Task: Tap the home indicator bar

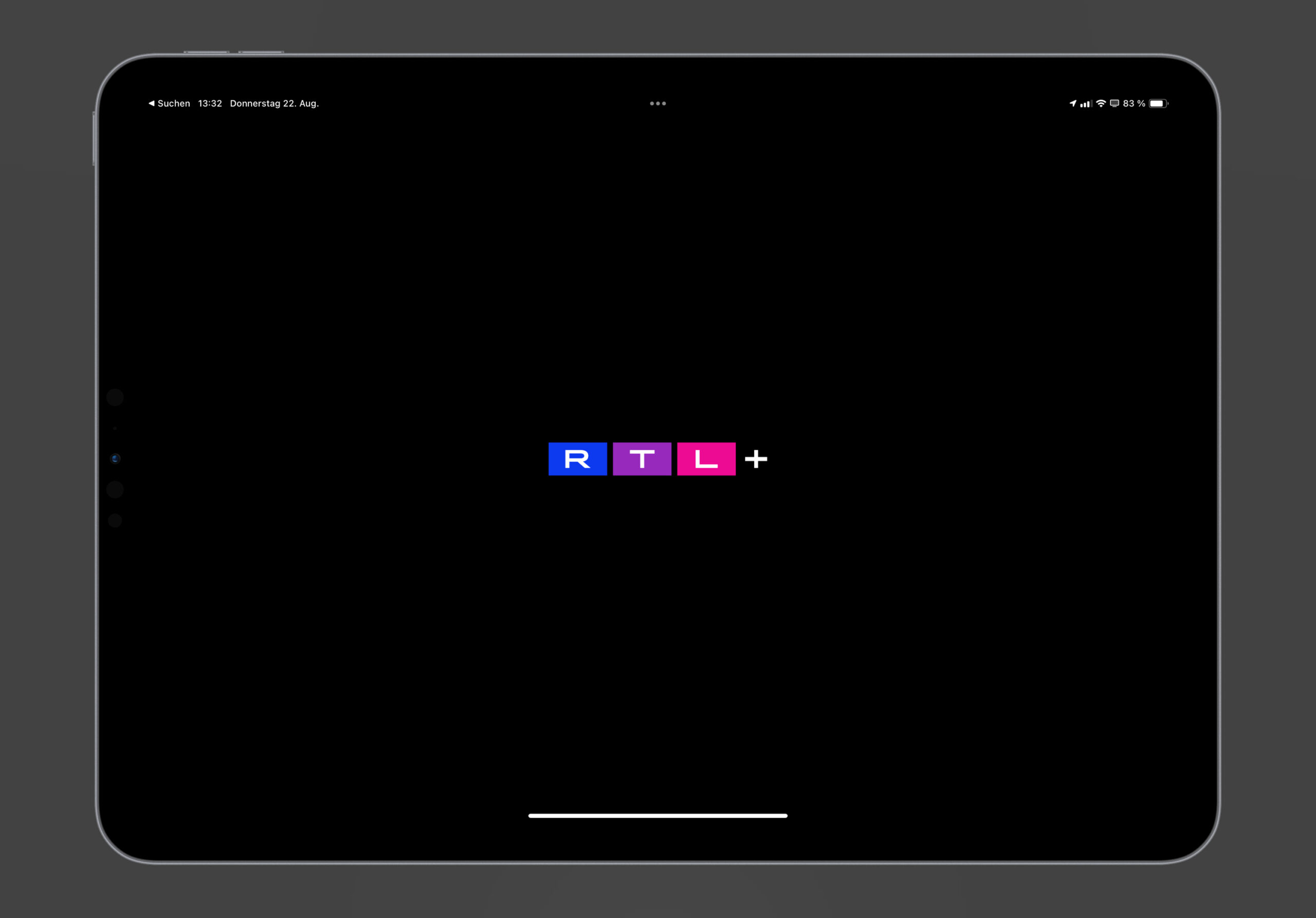Action: click(658, 816)
